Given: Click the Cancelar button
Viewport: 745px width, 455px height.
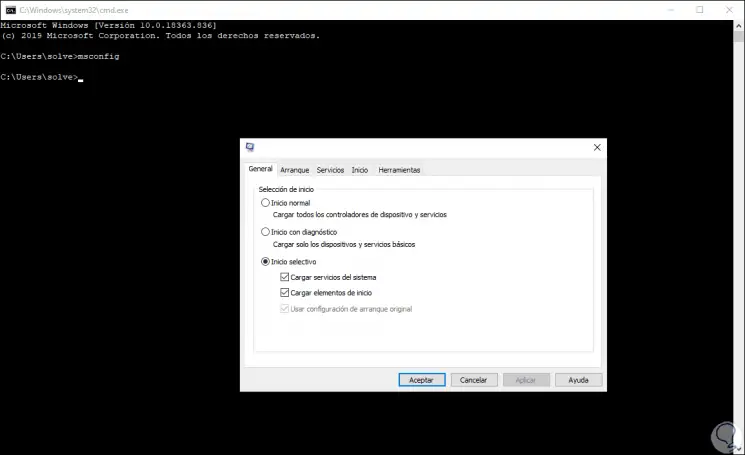Looking at the screenshot, I should tap(475, 380).
